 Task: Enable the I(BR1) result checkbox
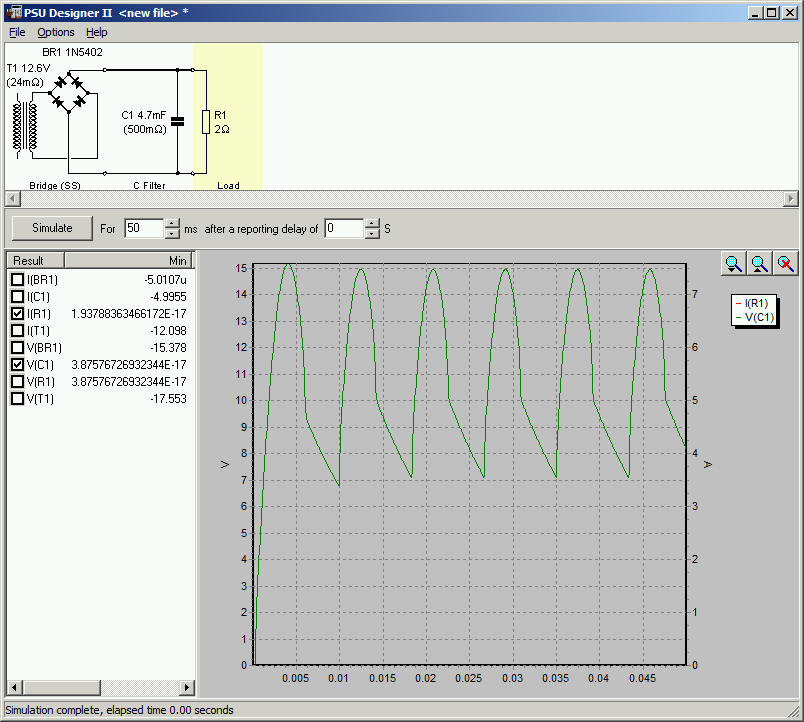(x=17, y=279)
